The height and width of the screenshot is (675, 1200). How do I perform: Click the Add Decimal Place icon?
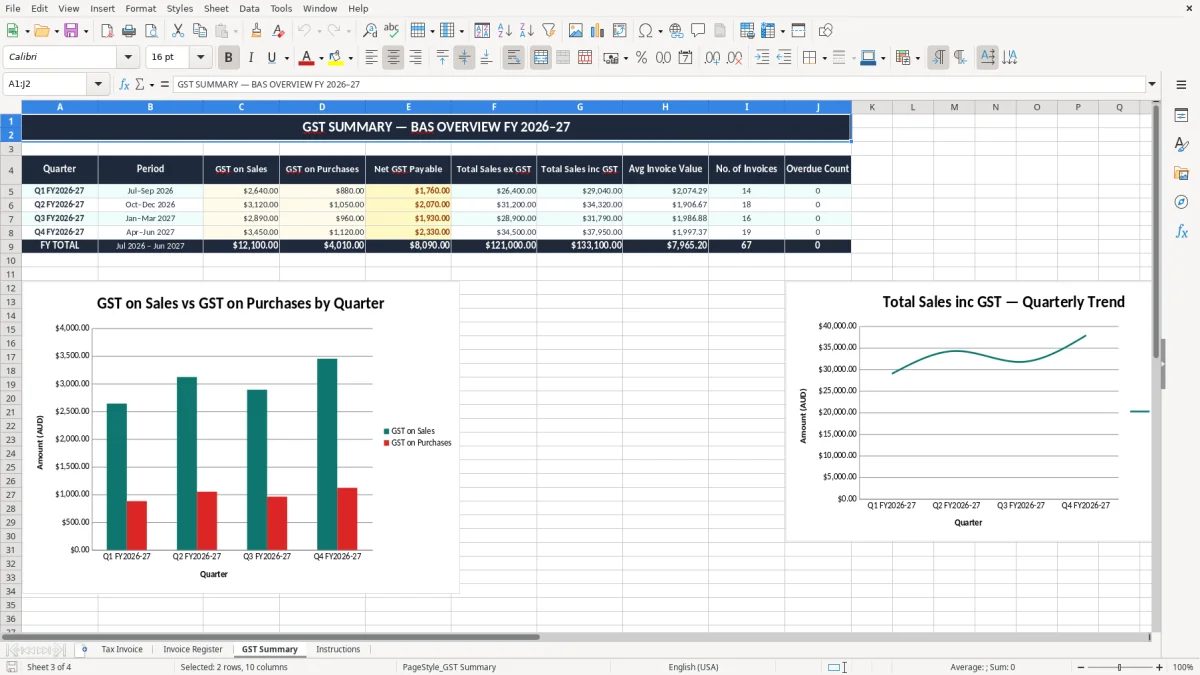(713, 58)
